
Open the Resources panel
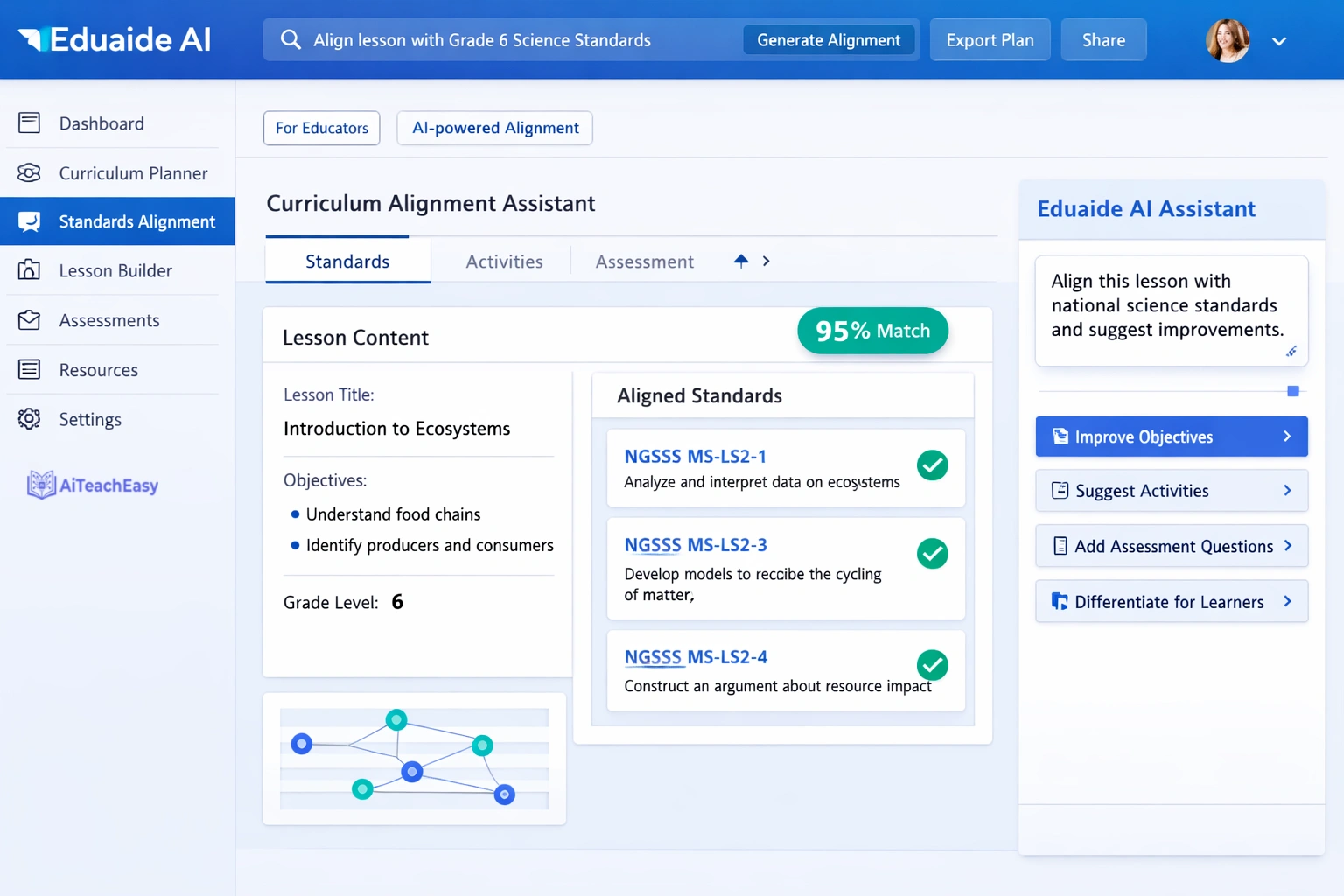tap(99, 369)
